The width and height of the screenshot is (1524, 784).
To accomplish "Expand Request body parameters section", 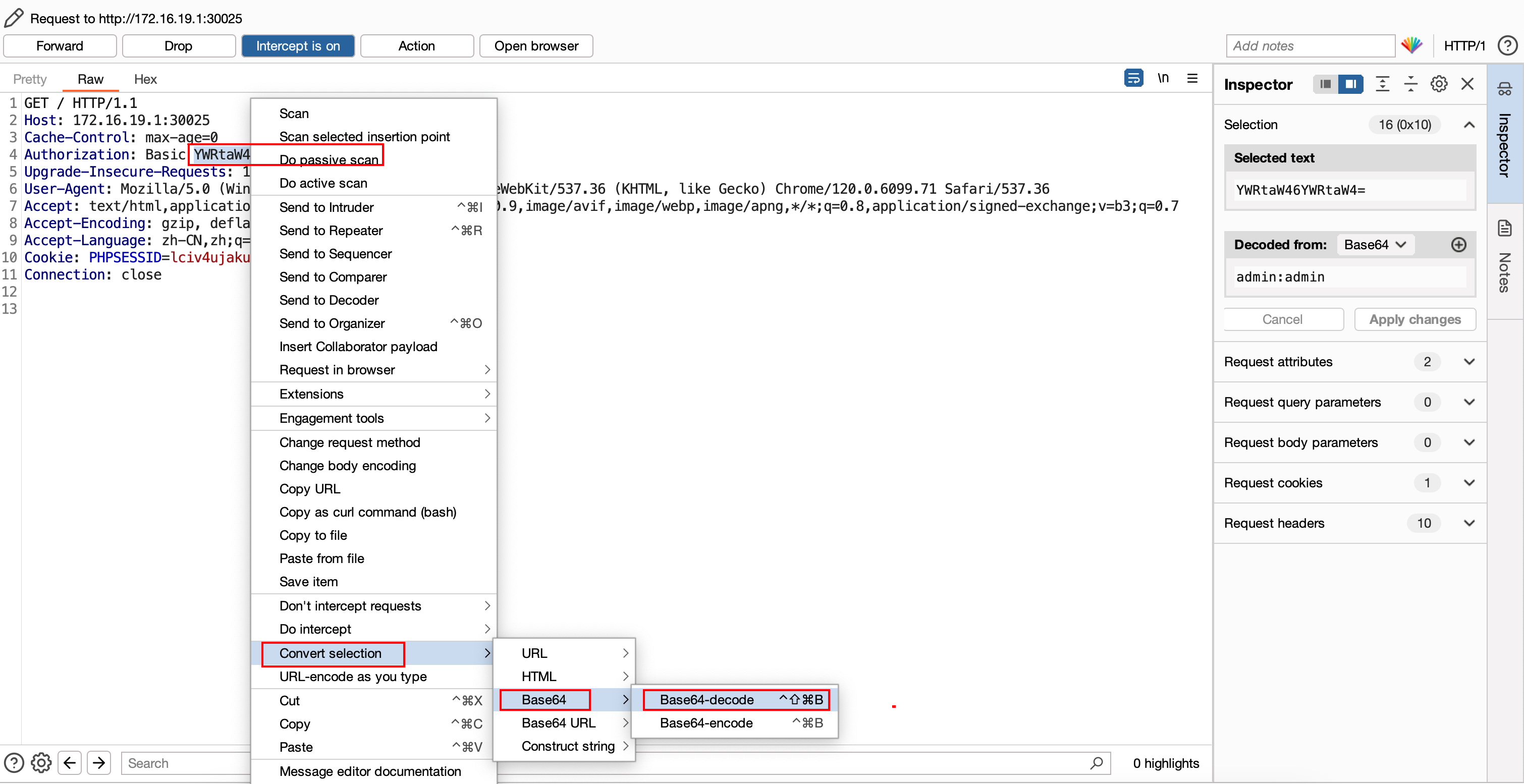I will point(1350,442).
